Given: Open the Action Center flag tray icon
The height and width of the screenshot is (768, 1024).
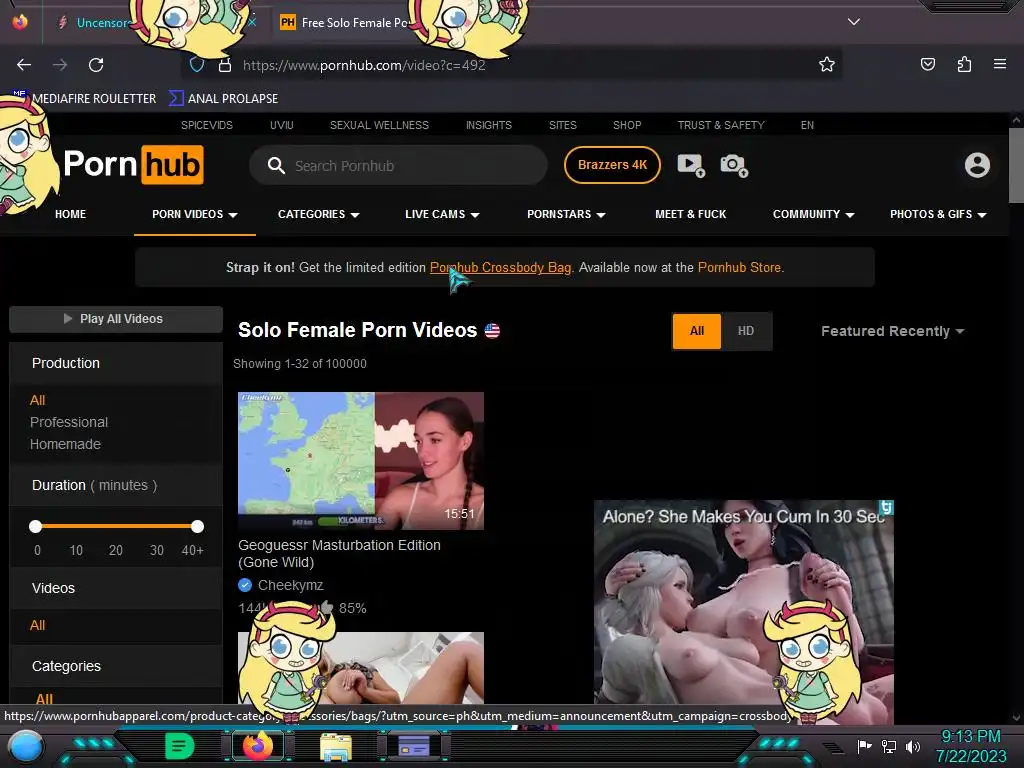Looking at the screenshot, I should (865, 746).
